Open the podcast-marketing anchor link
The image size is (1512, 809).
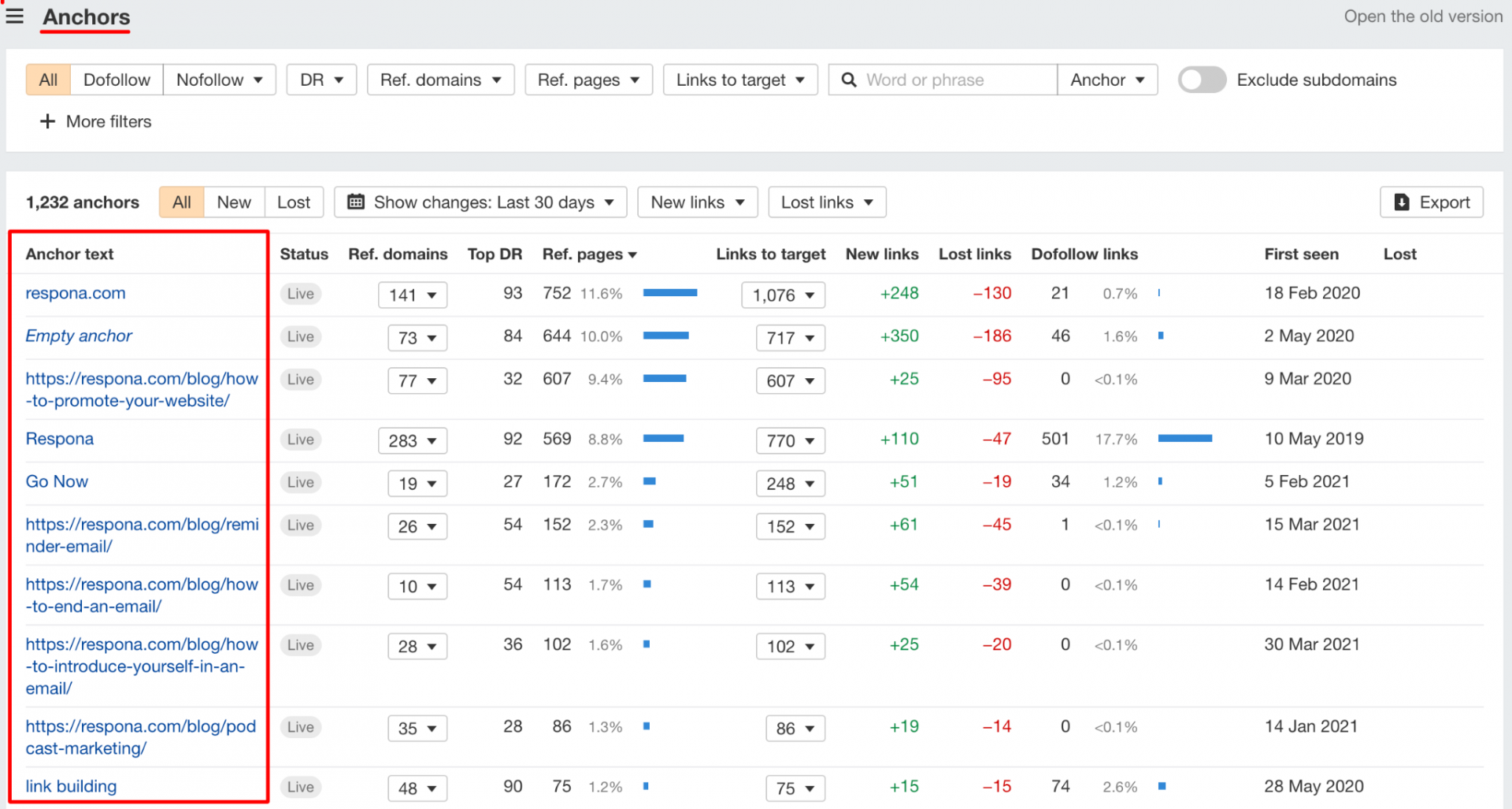pos(141,737)
